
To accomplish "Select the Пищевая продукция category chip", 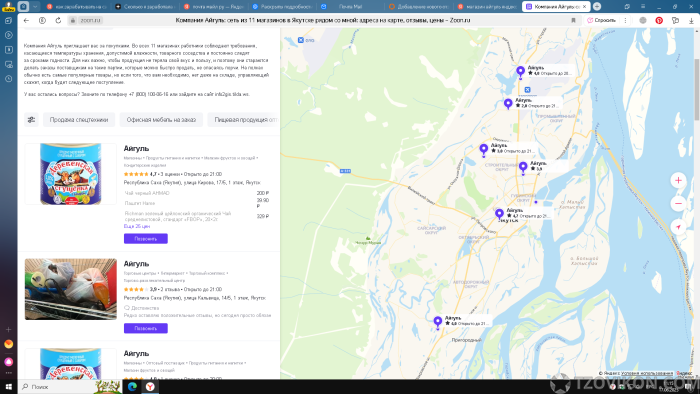I will 244,120.
